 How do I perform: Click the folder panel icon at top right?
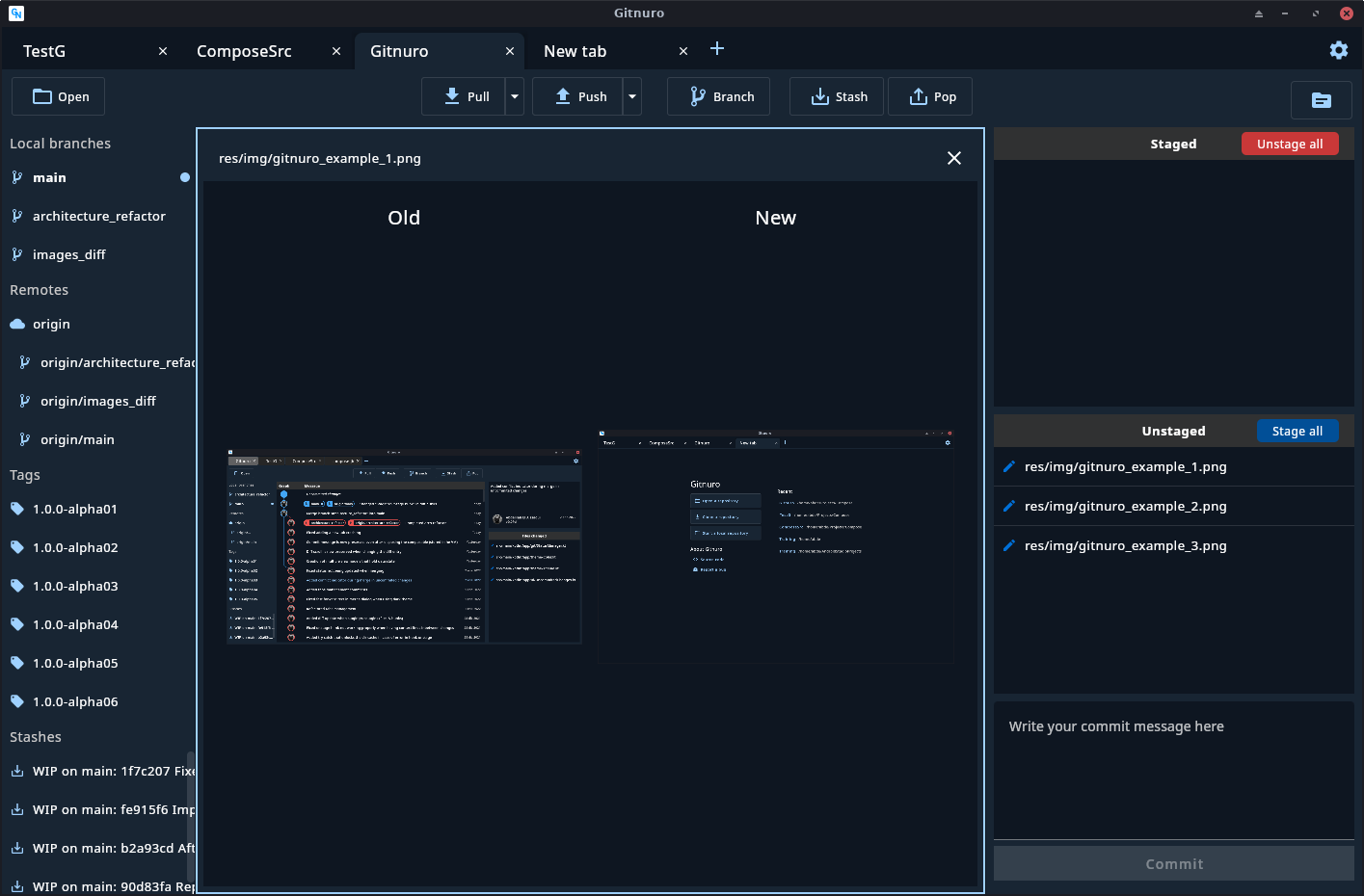1322,100
